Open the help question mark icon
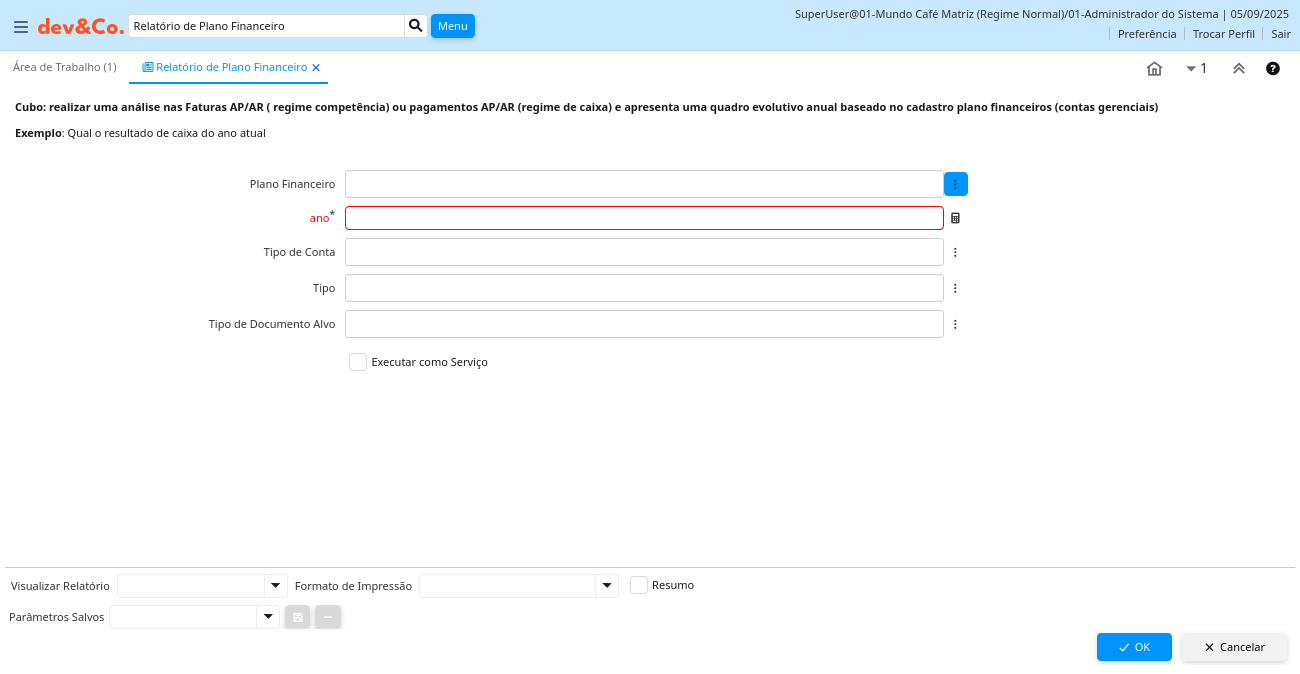 coord(1273,69)
